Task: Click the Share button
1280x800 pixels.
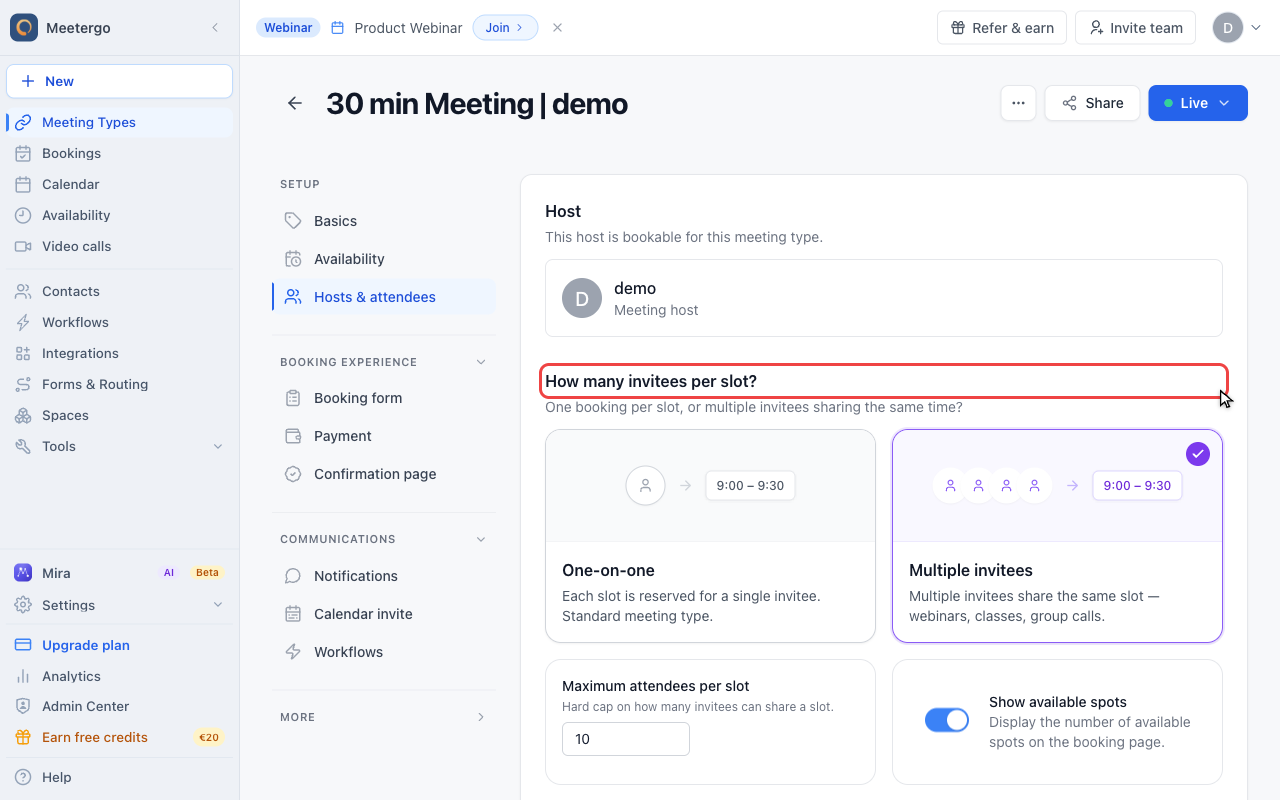Action: (1092, 103)
